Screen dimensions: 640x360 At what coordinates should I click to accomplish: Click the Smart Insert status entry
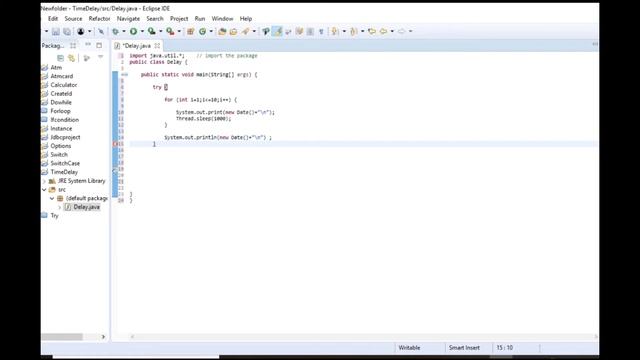pos(464,348)
